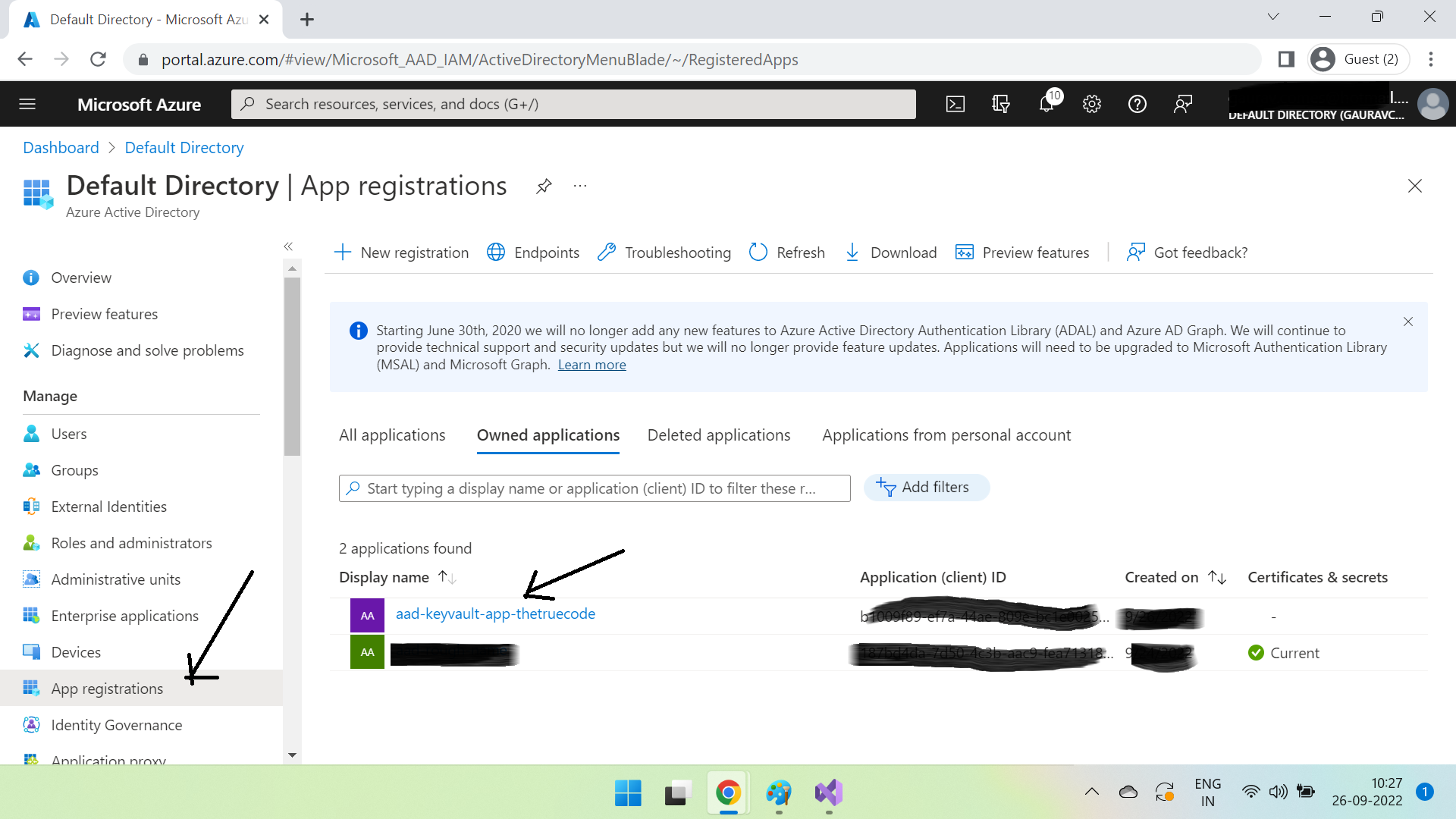Sort by Display name column
The height and width of the screenshot is (819, 1456).
coord(397,577)
